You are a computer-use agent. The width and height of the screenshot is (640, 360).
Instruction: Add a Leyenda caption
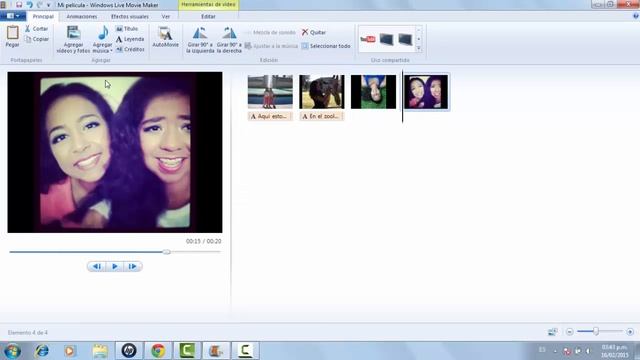click(x=130, y=39)
